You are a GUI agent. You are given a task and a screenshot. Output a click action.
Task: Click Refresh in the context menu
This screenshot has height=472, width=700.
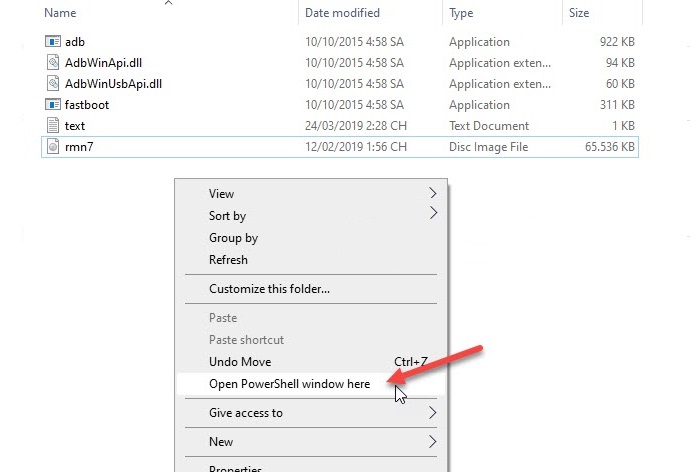pyautogui.click(x=228, y=260)
